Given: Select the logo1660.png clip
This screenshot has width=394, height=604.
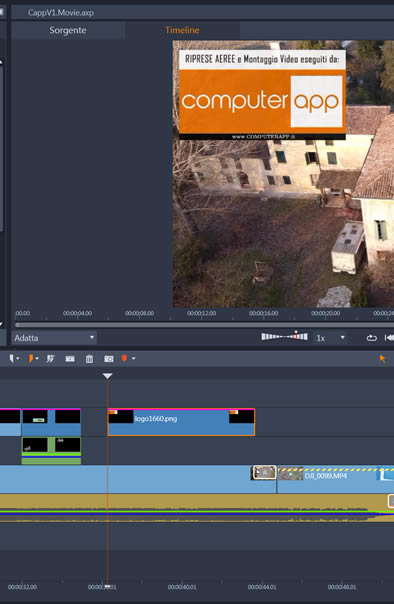Looking at the screenshot, I should 181,422.
